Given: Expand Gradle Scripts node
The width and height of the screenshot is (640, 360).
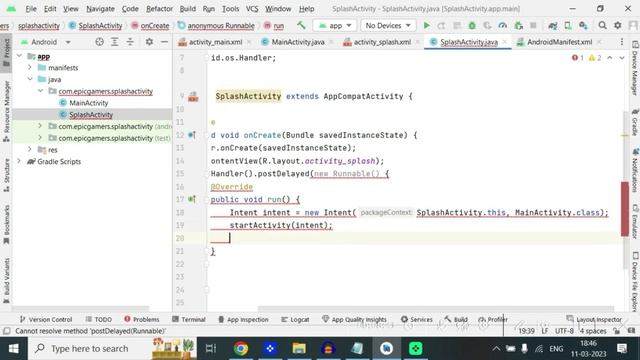Looking at the screenshot, I should (x=19, y=161).
